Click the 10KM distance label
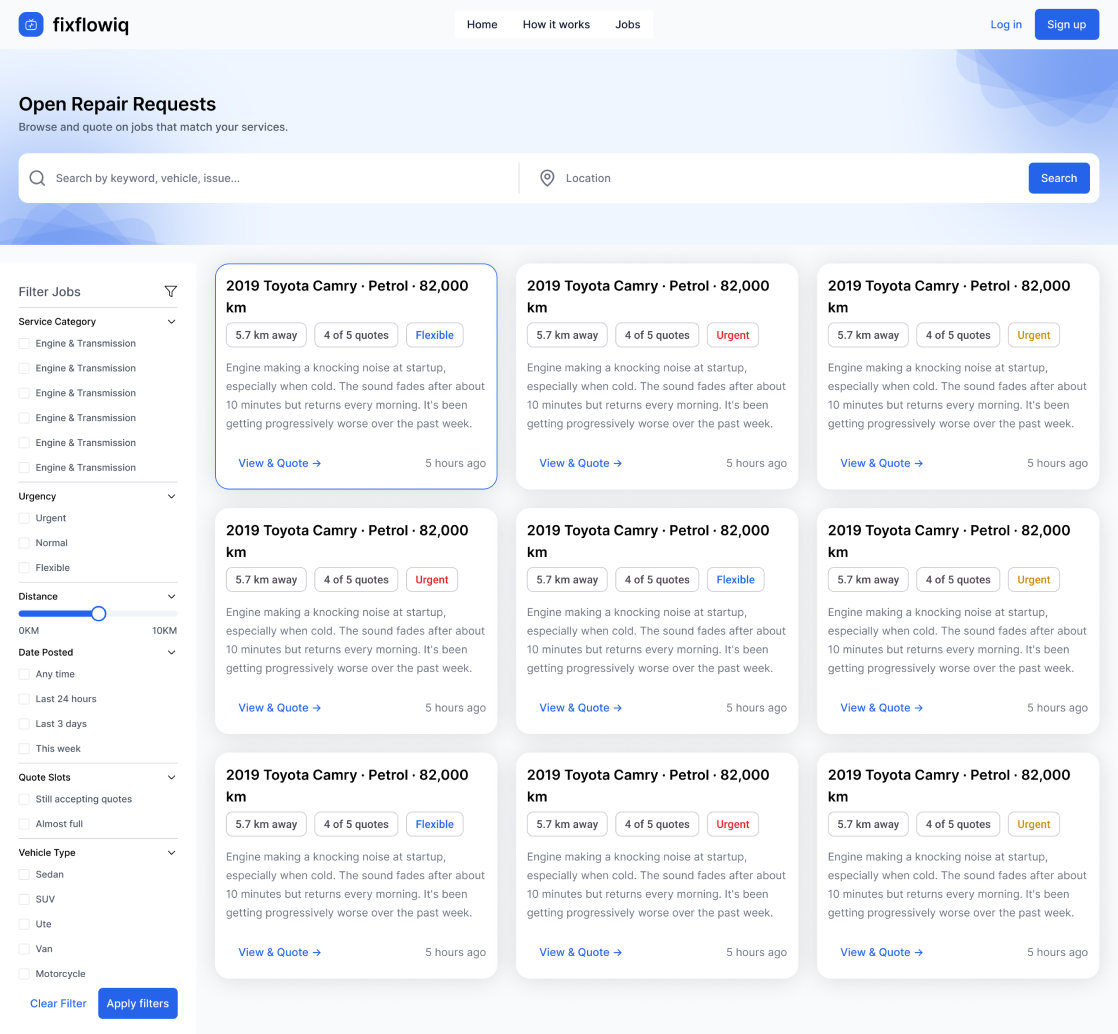Image resolution: width=1118 pixels, height=1034 pixels. [x=165, y=631]
